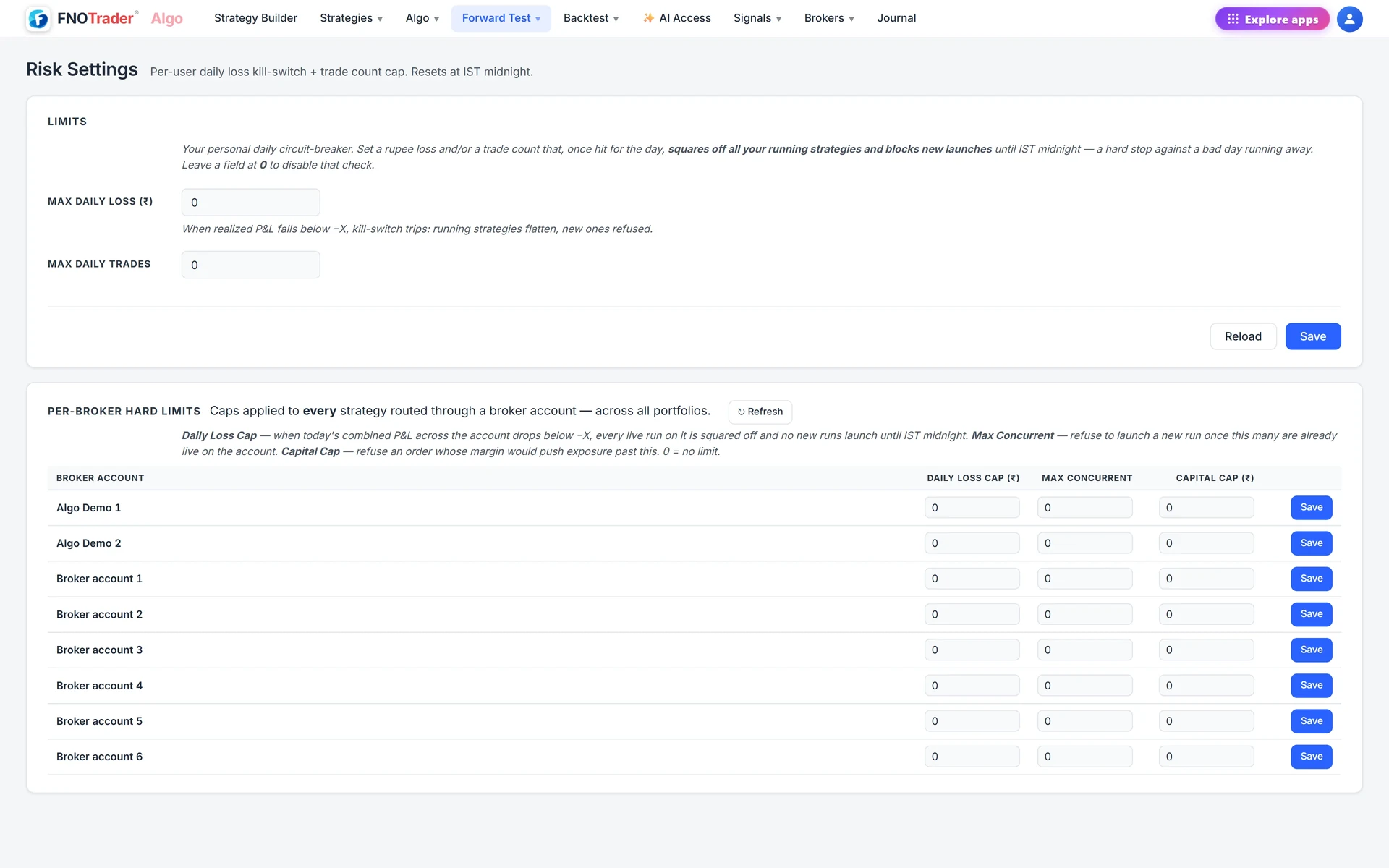Click the FNOTrader logo icon
Viewport: 1389px width, 868px height.
click(38, 19)
